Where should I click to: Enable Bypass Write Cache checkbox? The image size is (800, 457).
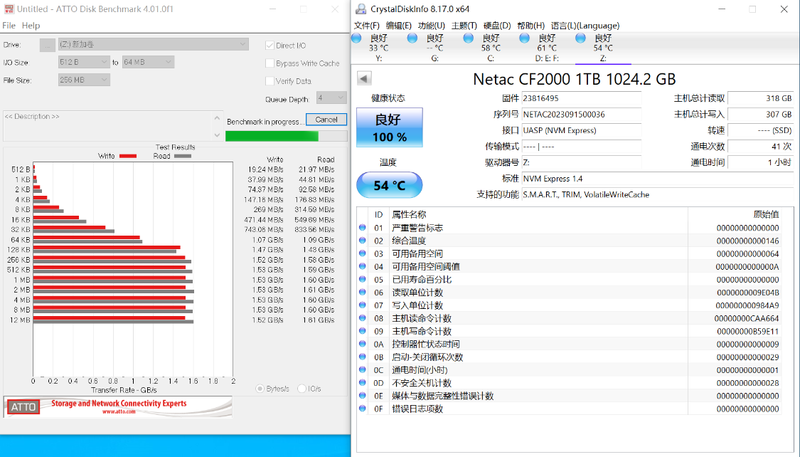[269, 63]
